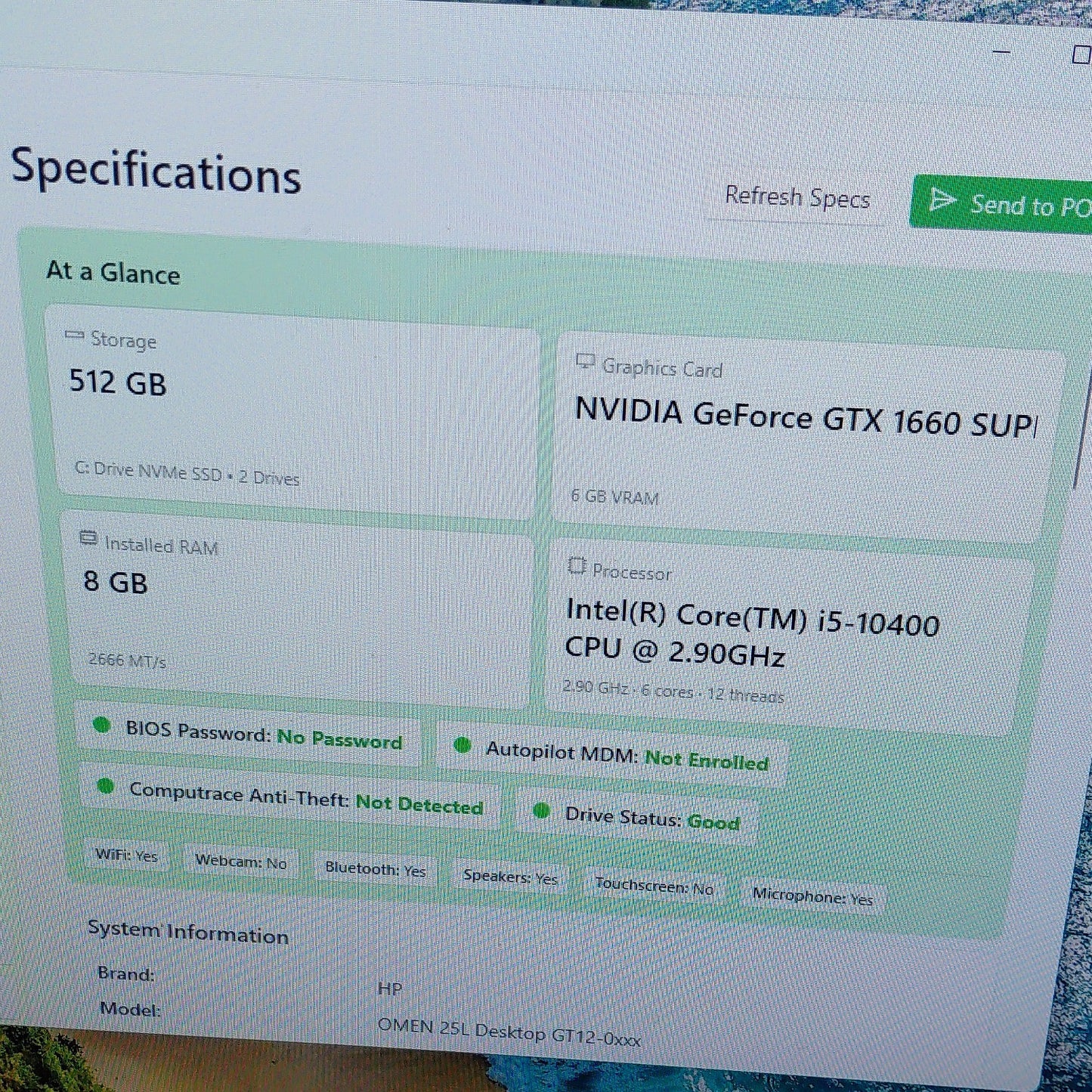This screenshot has height=1092, width=1092.
Task: Click the 'System Information' heading
Action: click(188, 933)
